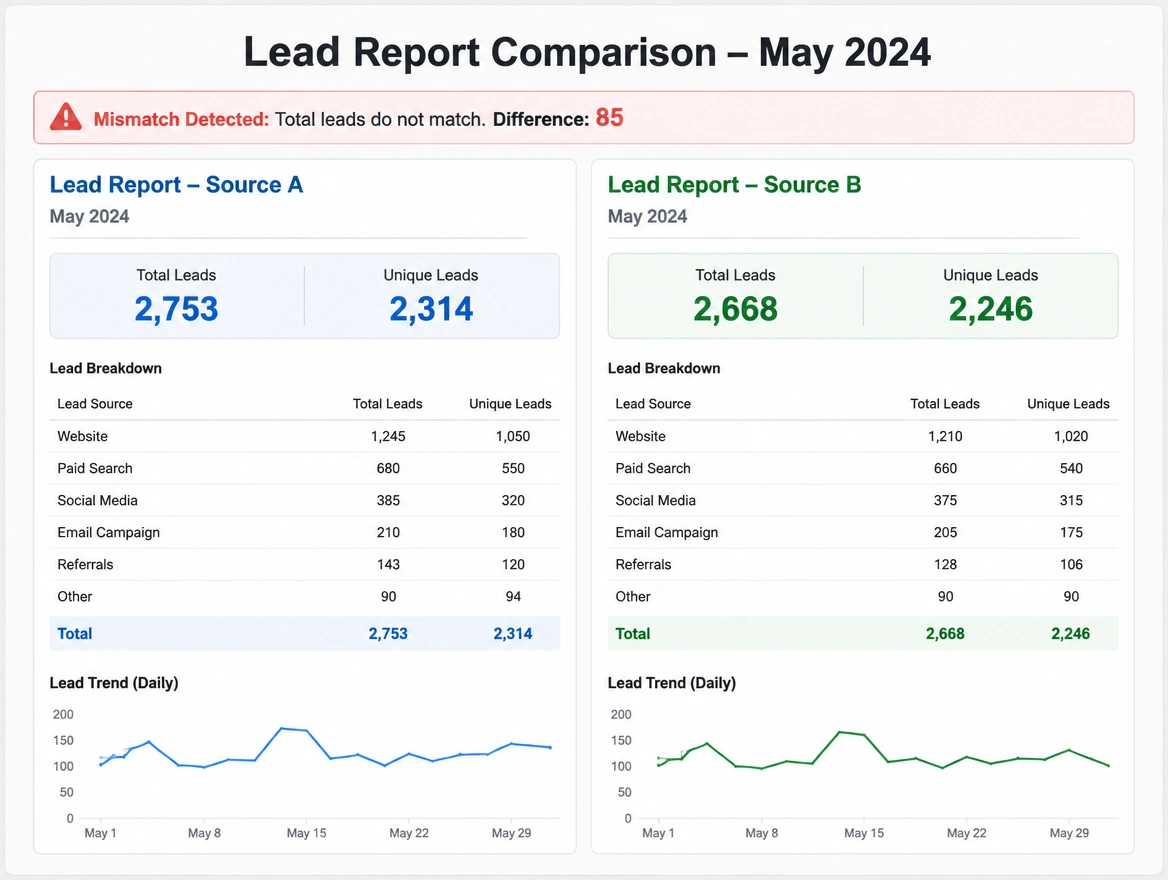Click 'May 8' axis label on Source A chart
This screenshot has width=1168, height=880.
(204, 833)
